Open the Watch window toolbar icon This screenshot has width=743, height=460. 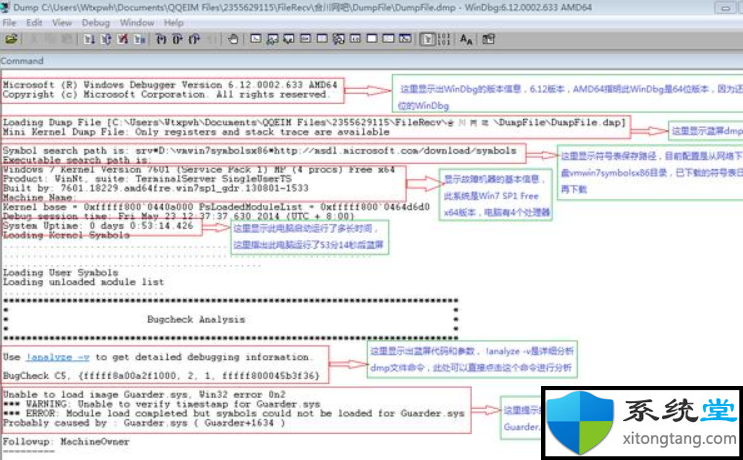click(272, 39)
